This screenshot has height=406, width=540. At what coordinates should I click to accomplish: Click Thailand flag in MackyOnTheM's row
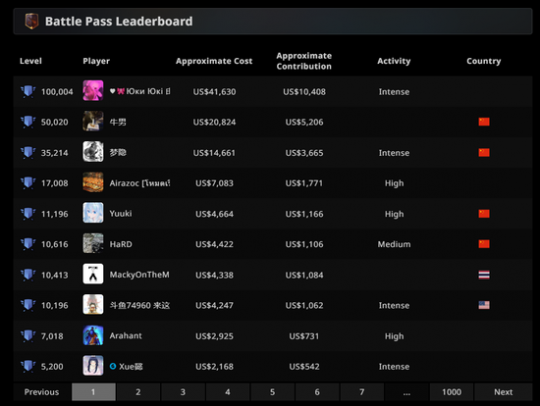[484, 275]
